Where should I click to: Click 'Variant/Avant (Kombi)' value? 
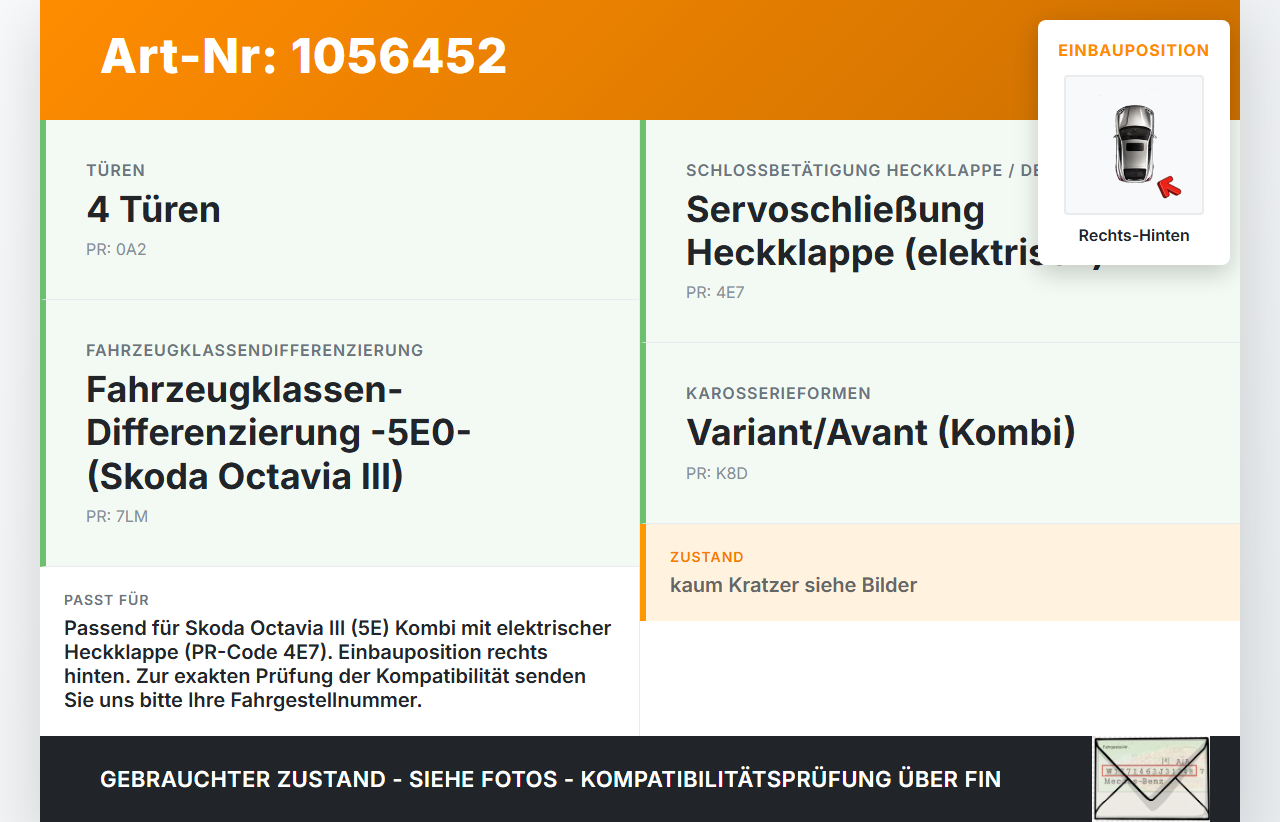point(881,433)
